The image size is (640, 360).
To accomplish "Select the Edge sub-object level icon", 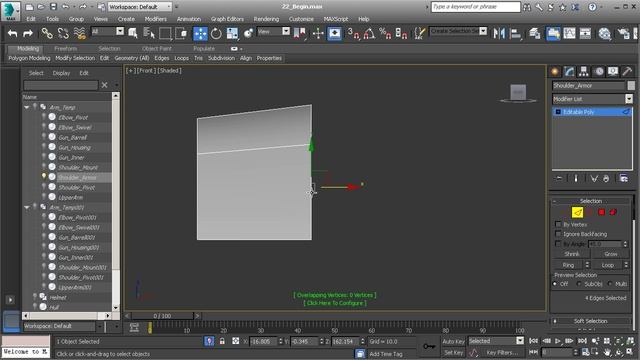I will coord(577,212).
